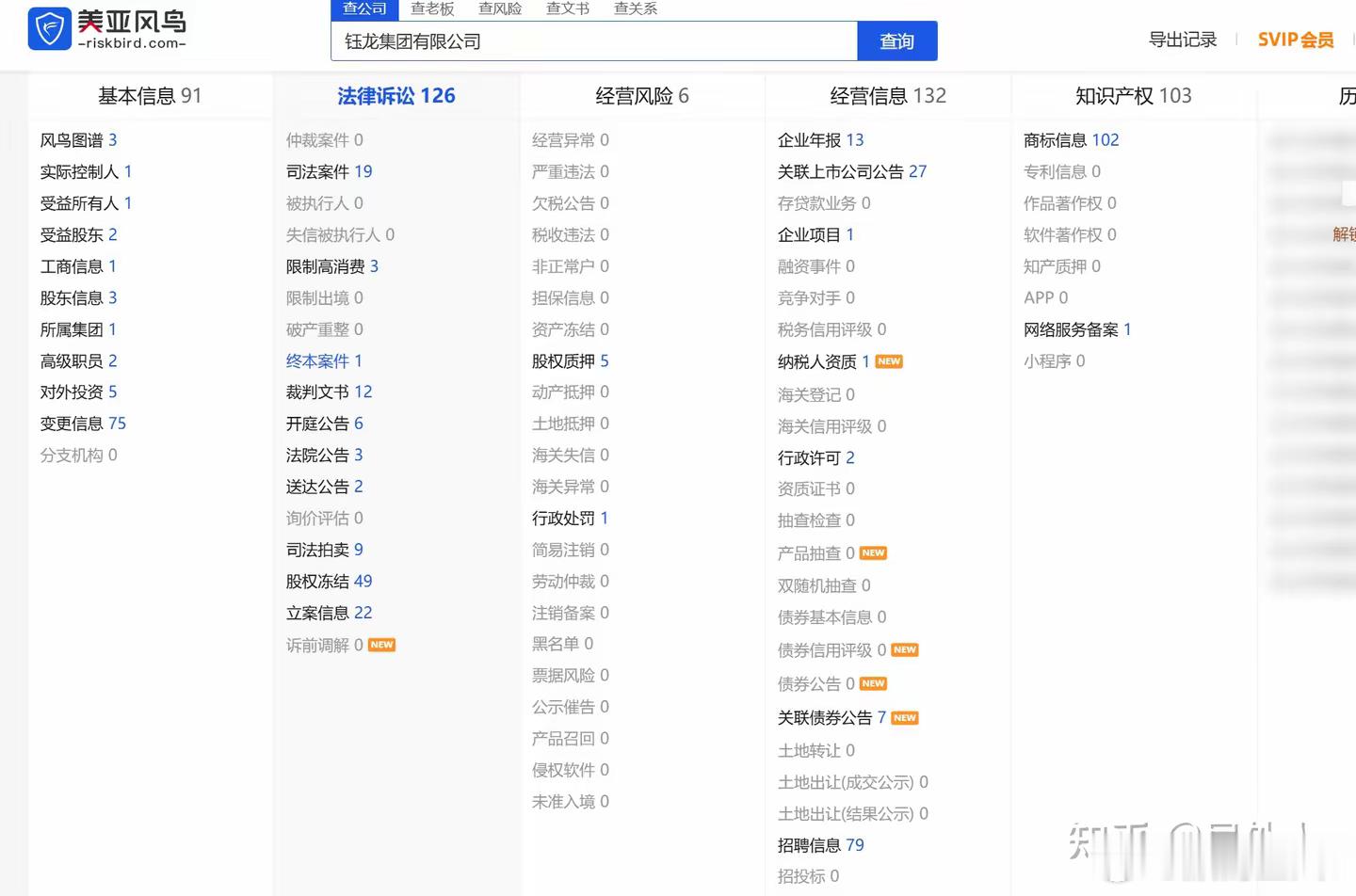Open 风鸟图谱 3

(79, 140)
